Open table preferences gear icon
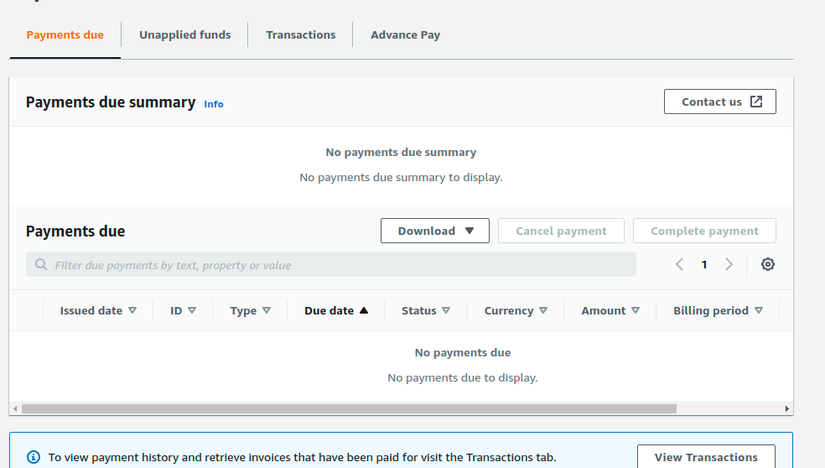This screenshot has height=468, width=825. [x=768, y=264]
